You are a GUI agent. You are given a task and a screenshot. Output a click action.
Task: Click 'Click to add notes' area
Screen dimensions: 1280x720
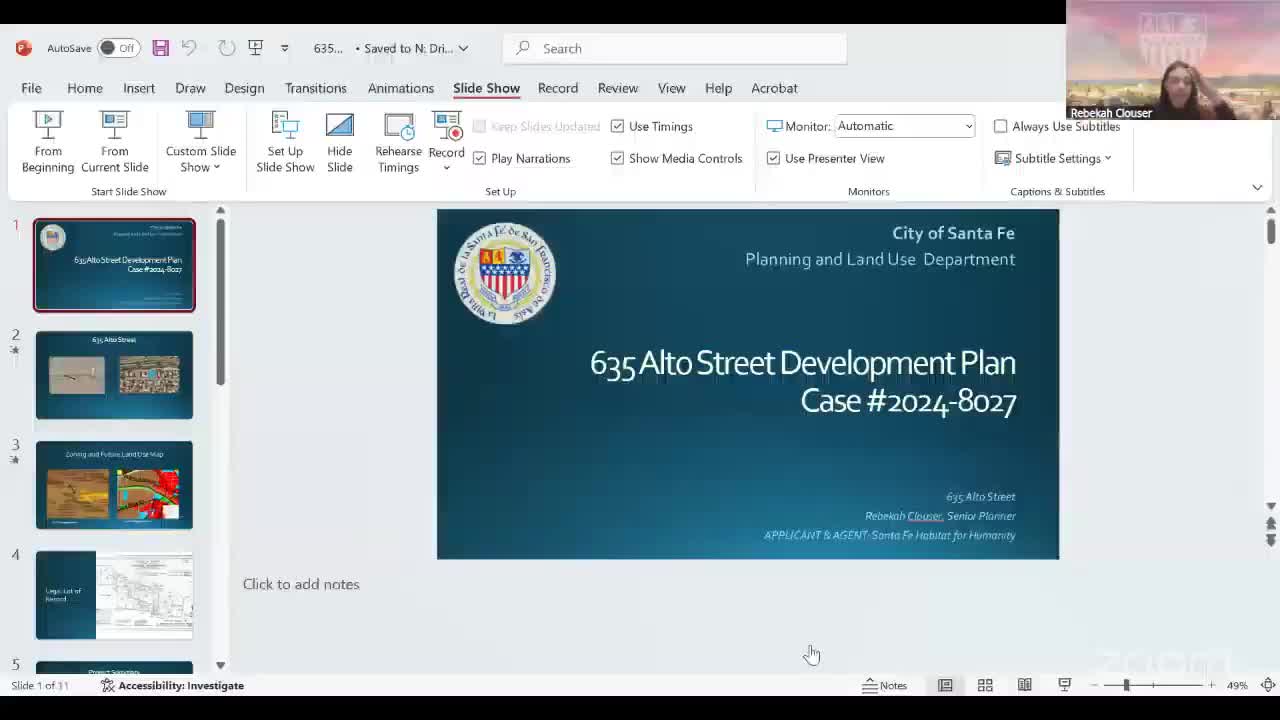(301, 584)
